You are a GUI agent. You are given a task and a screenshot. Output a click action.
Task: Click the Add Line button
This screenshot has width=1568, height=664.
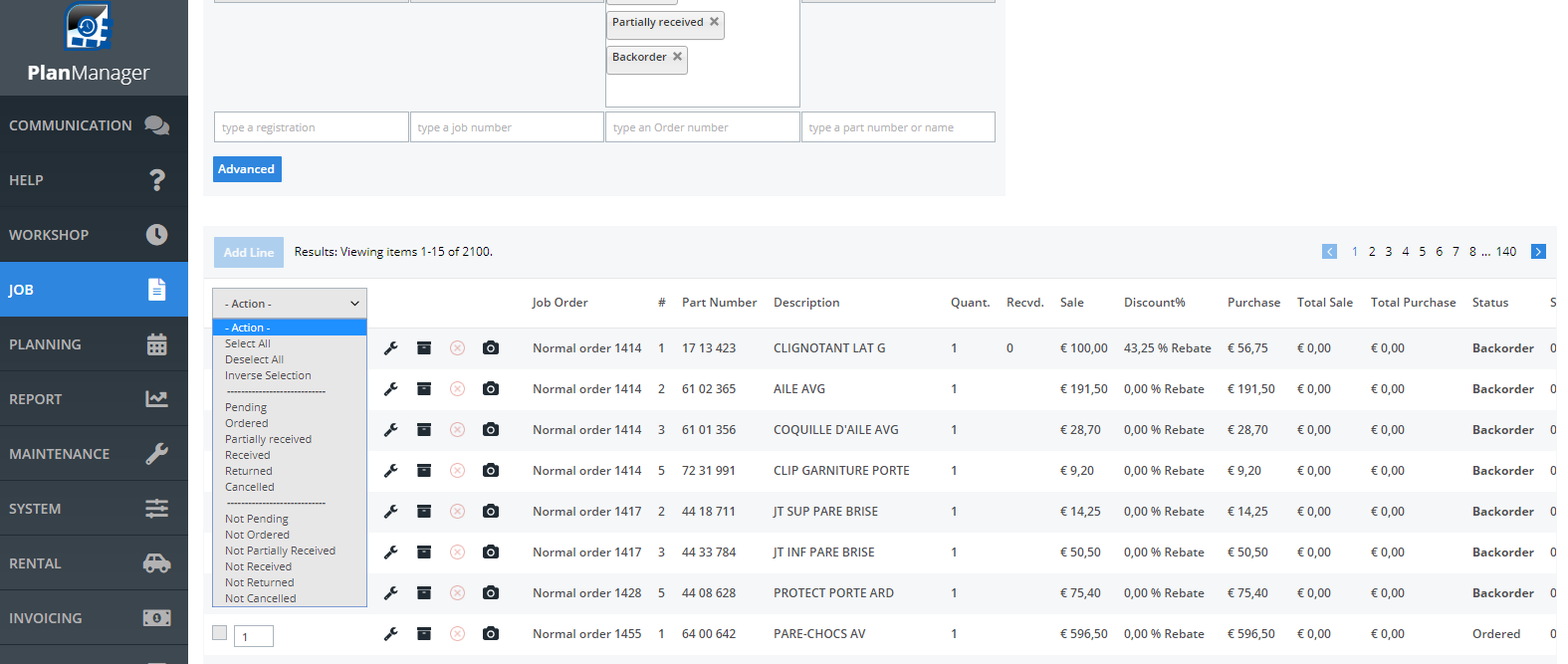(249, 253)
